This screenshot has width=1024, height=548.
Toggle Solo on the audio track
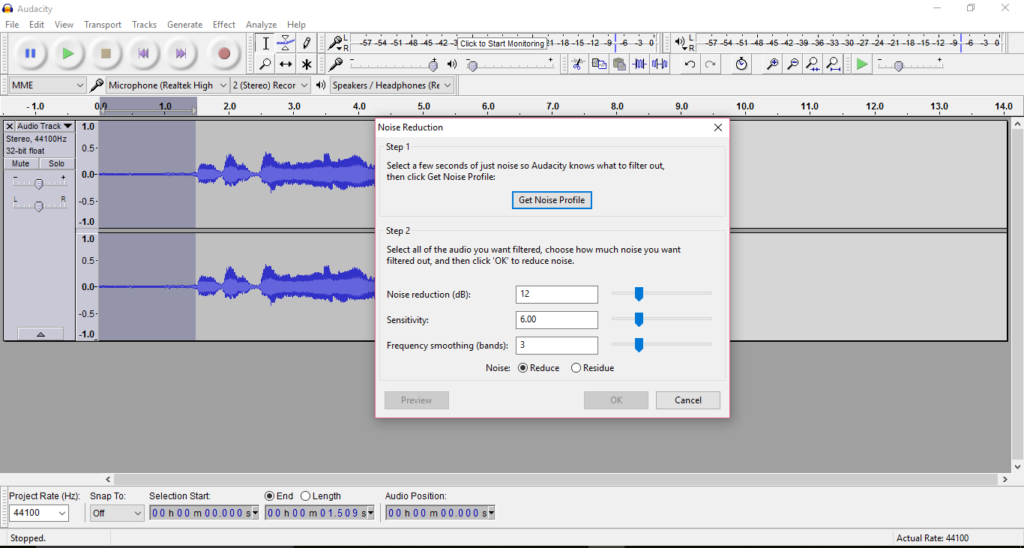pos(57,164)
